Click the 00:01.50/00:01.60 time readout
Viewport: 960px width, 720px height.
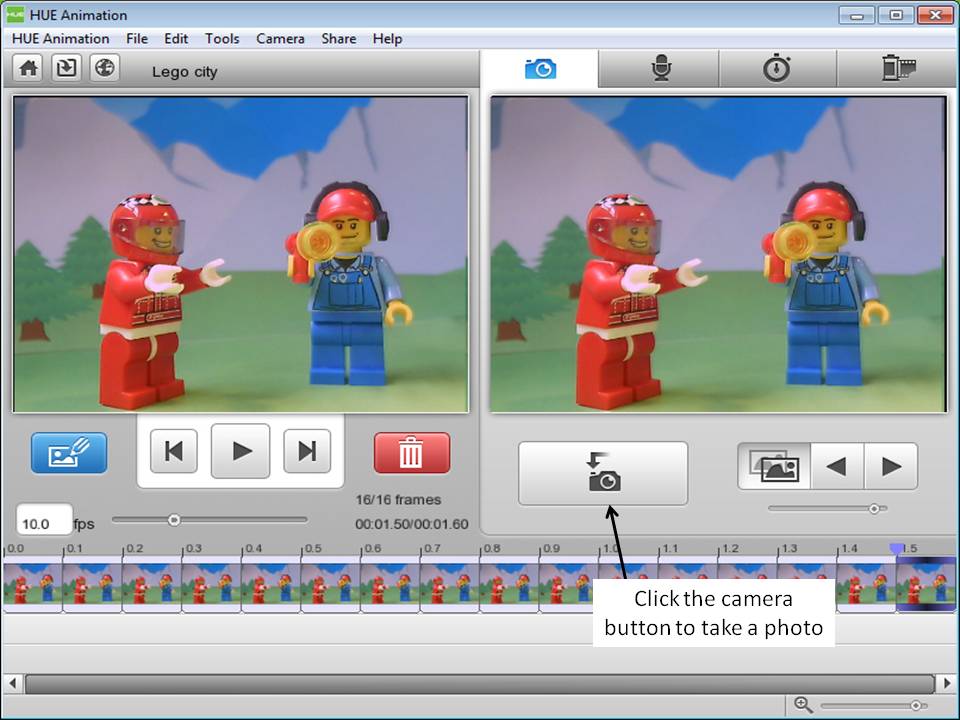411,524
